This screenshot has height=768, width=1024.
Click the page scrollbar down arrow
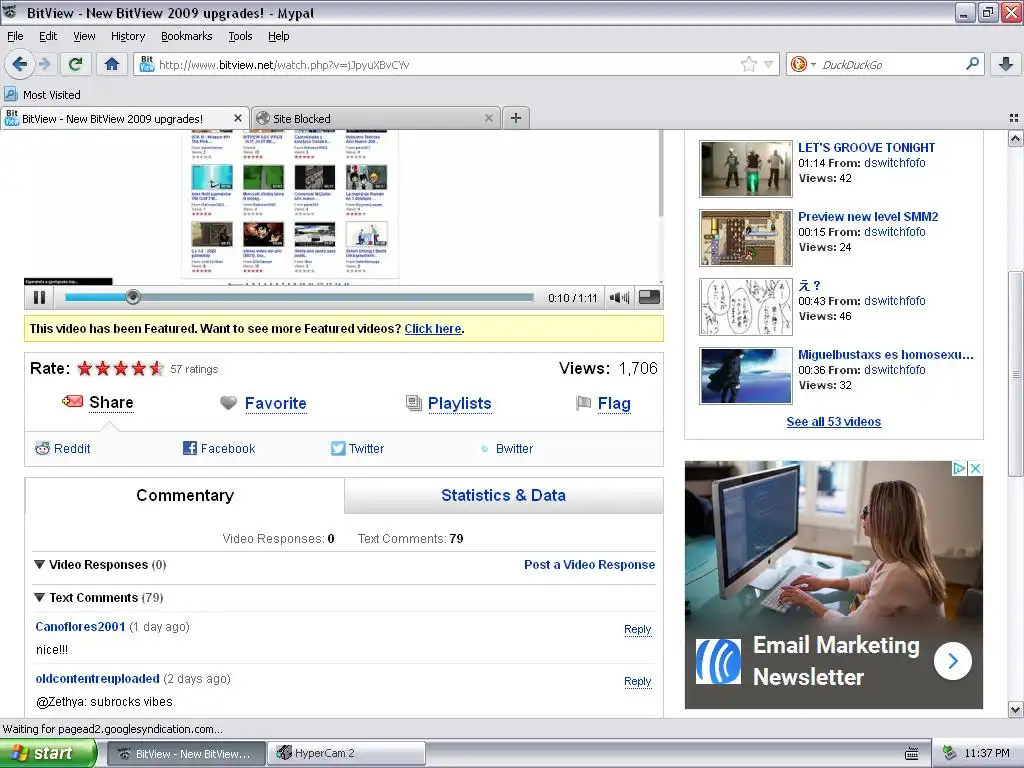pyautogui.click(x=1016, y=709)
